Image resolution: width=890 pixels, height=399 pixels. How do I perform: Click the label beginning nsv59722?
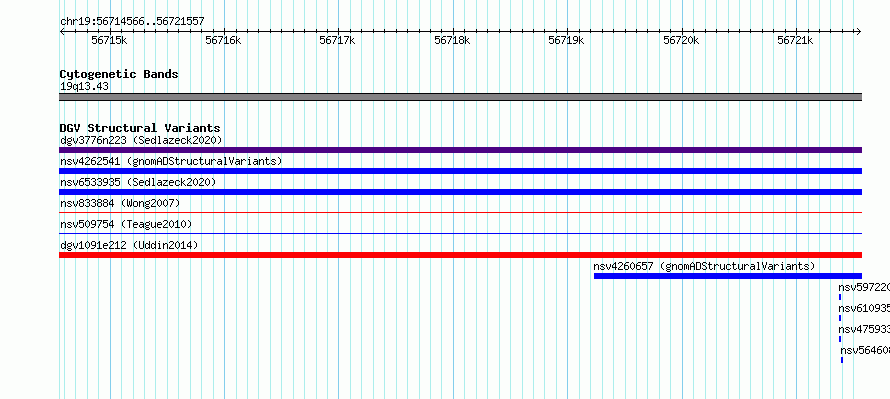[864, 287]
